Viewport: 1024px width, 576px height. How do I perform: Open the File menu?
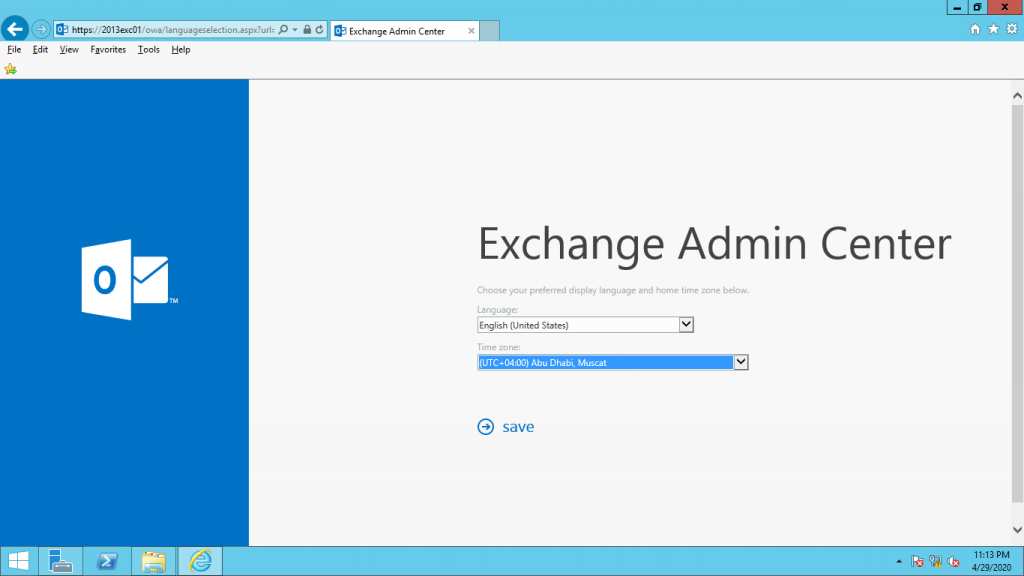click(x=14, y=50)
